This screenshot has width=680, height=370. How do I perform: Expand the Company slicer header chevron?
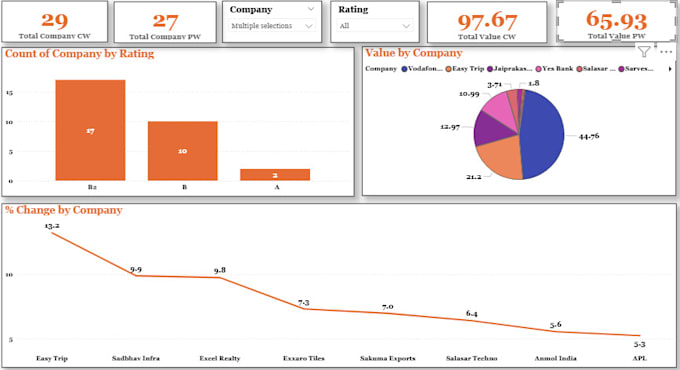311,9
